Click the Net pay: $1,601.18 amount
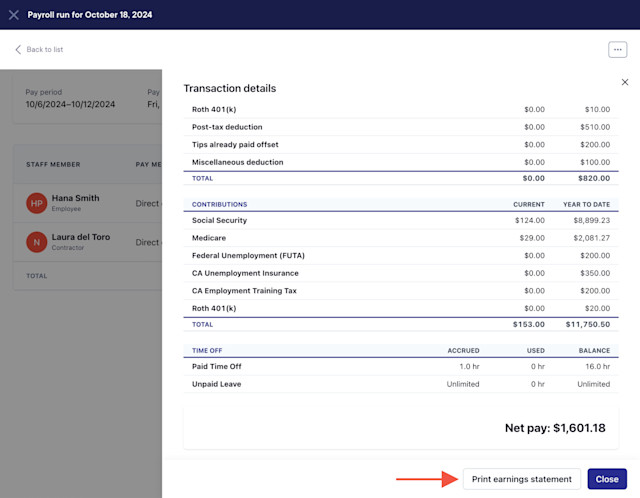This screenshot has height=498, width=640. click(x=555, y=428)
